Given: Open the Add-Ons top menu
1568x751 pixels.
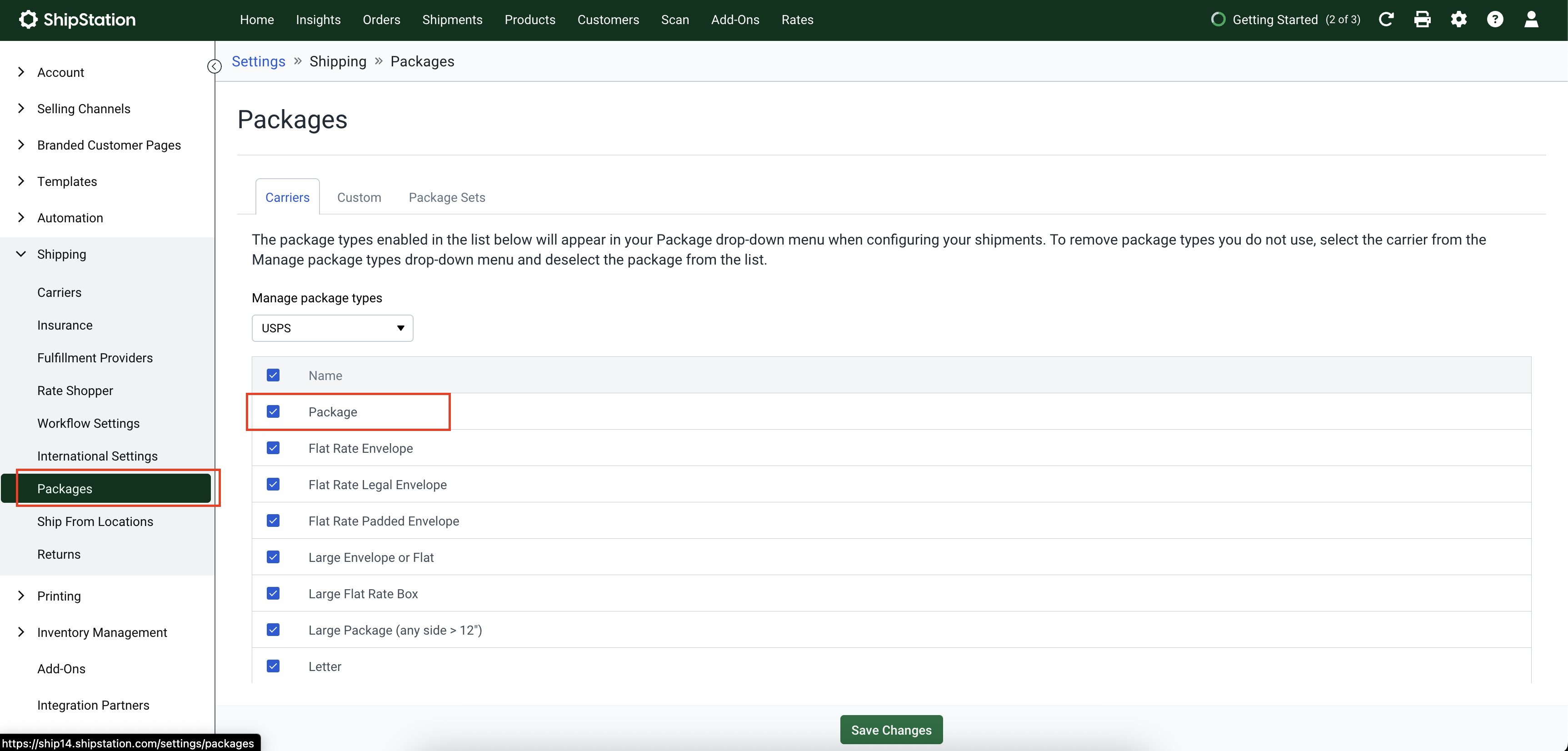Looking at the screenshot, I should pos(735,20).
